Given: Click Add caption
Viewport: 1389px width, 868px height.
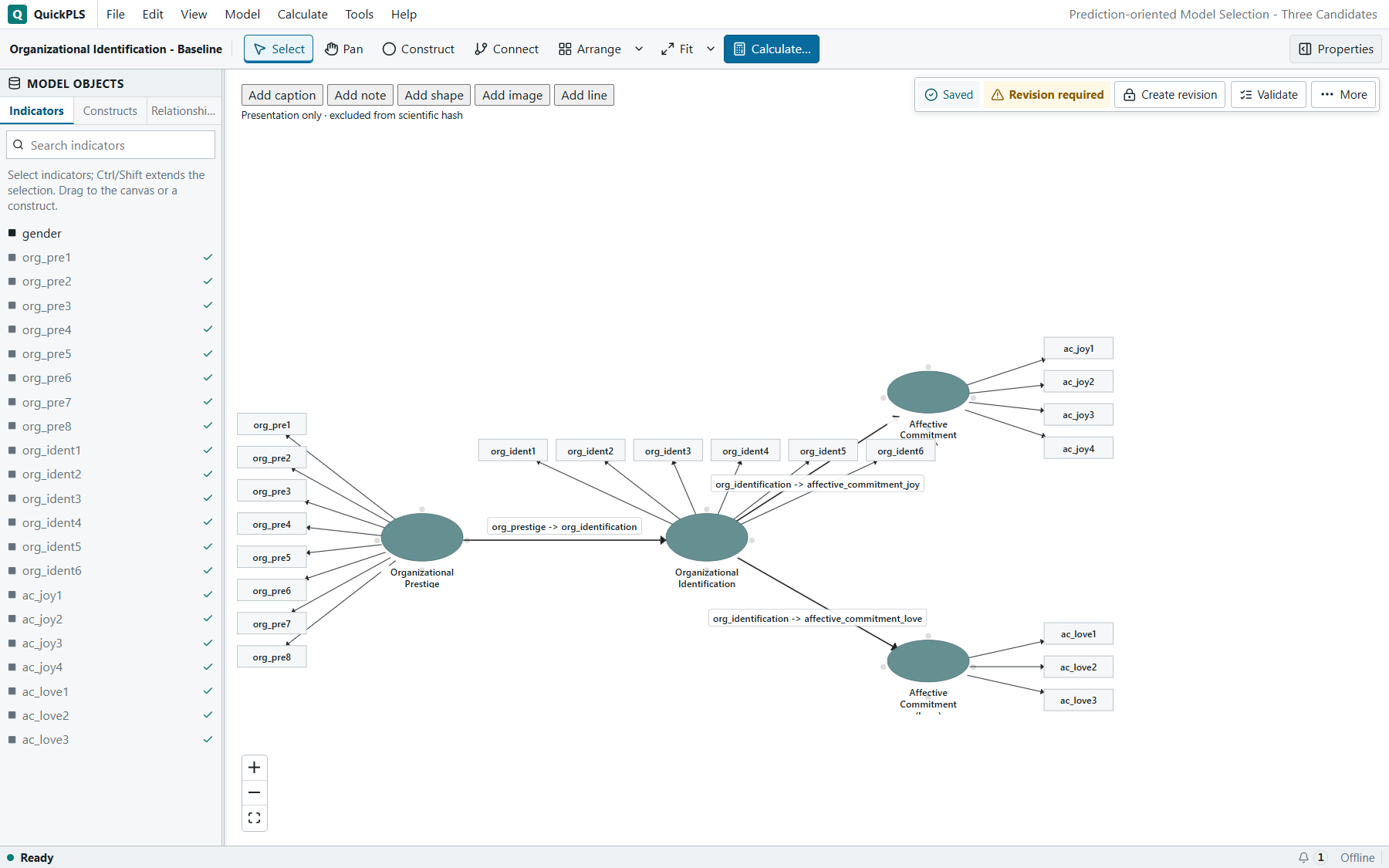Looking at the screenshot, I should pyautogui.click(x=282, y=95).
